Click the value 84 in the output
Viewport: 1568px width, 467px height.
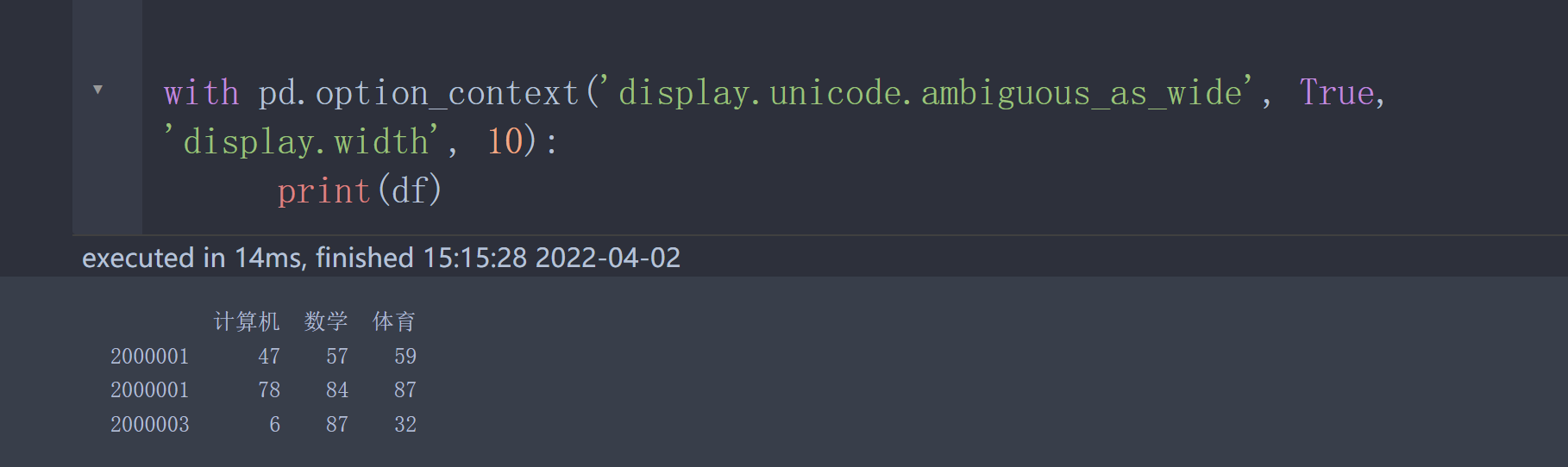[337, 389]
